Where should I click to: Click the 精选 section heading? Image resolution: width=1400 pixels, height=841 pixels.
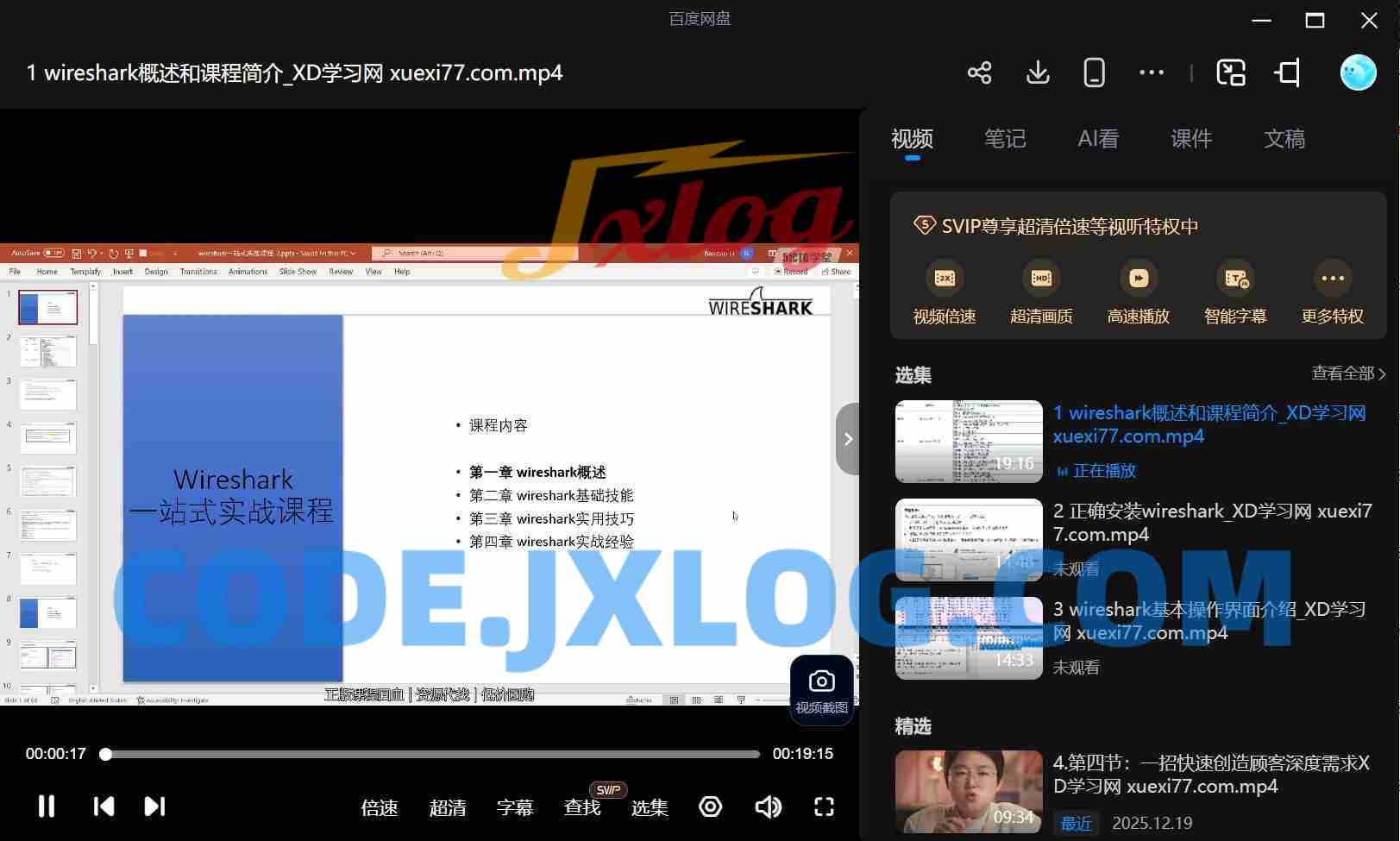click(913, 726)
